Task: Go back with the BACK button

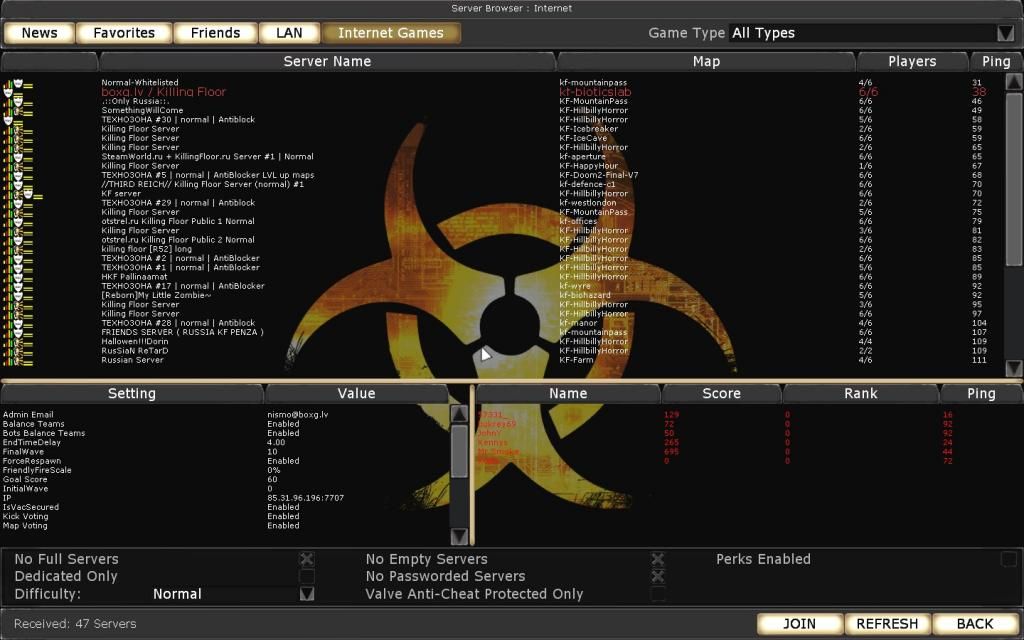Action: click(x=974, y=624)
